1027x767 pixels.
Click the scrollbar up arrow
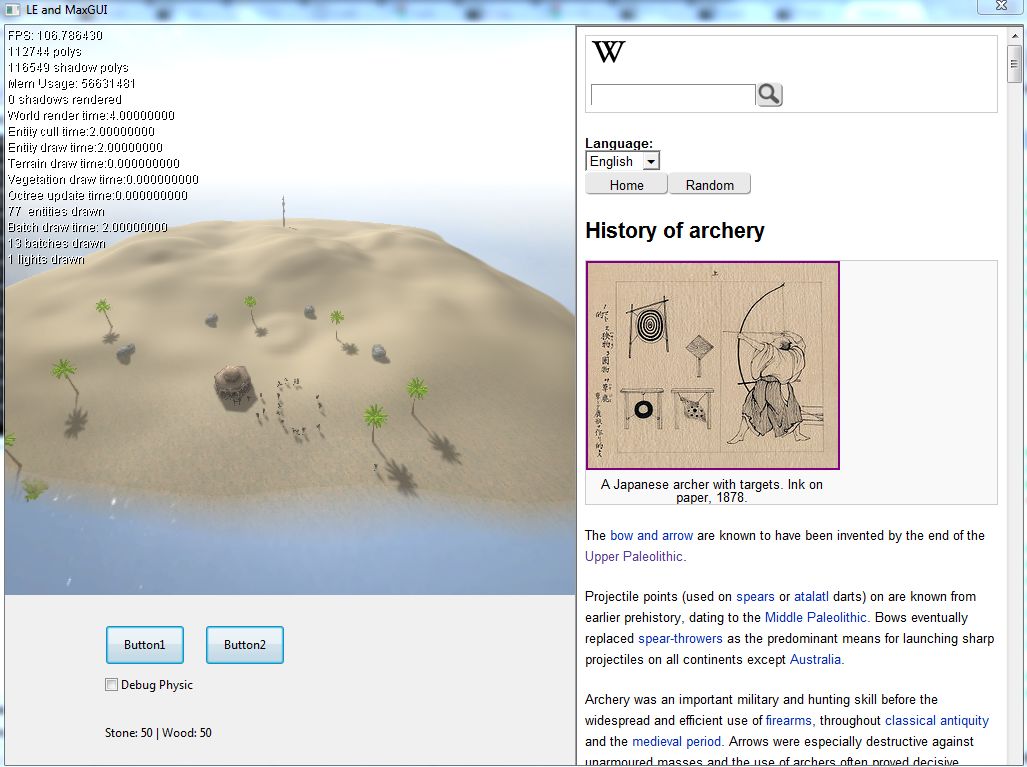click(x=1015, y=36)
